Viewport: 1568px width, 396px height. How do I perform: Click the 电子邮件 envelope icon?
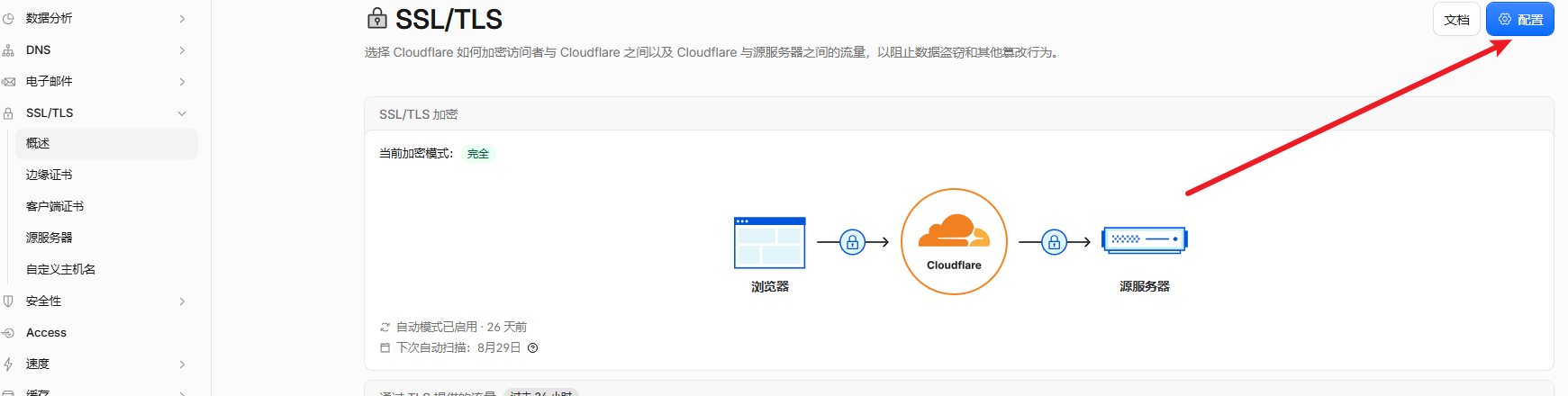[8, 82]
